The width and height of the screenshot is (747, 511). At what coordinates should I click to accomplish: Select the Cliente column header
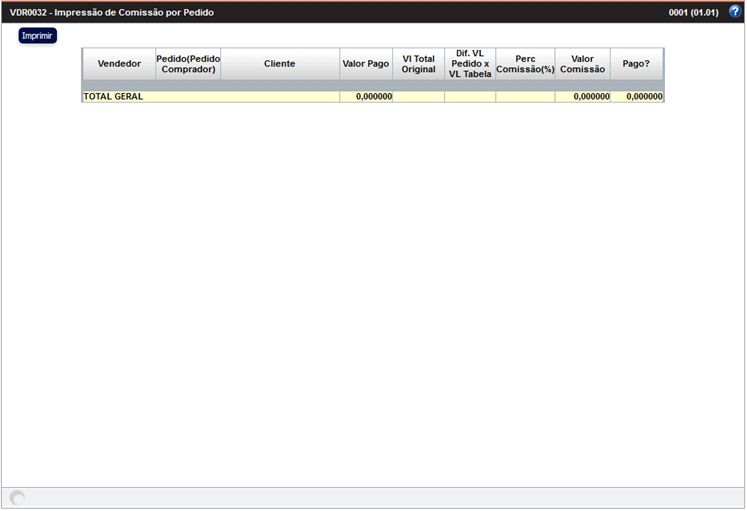tap(280, 64)
